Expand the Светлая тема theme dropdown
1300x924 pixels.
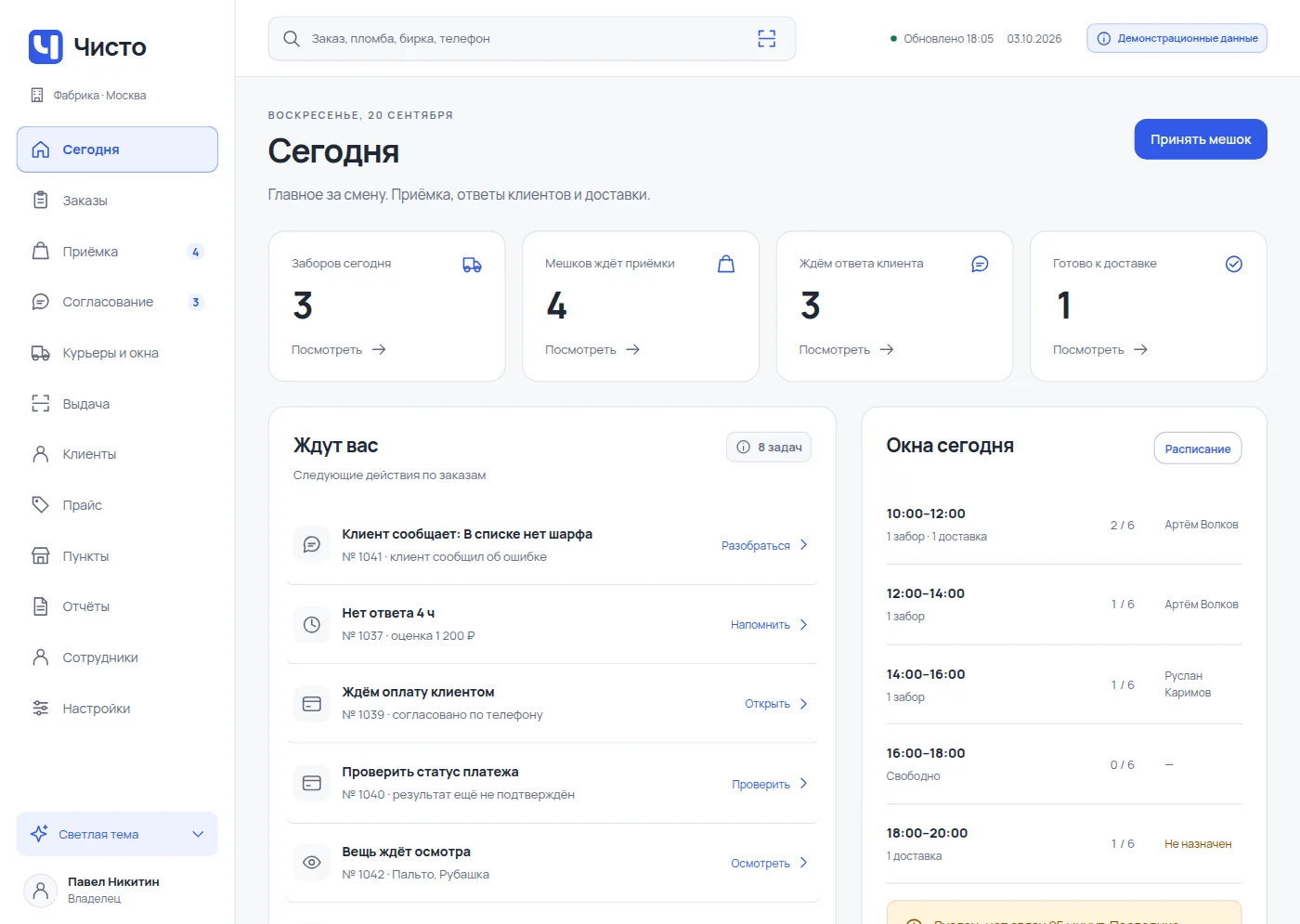tap(117, 834)
